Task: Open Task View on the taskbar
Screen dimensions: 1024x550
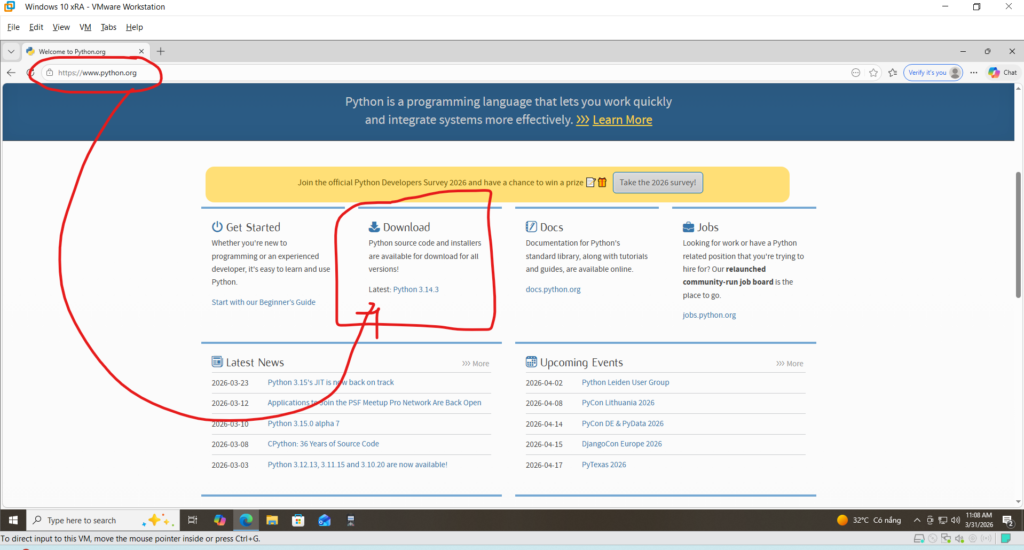Action: (194, 520)
